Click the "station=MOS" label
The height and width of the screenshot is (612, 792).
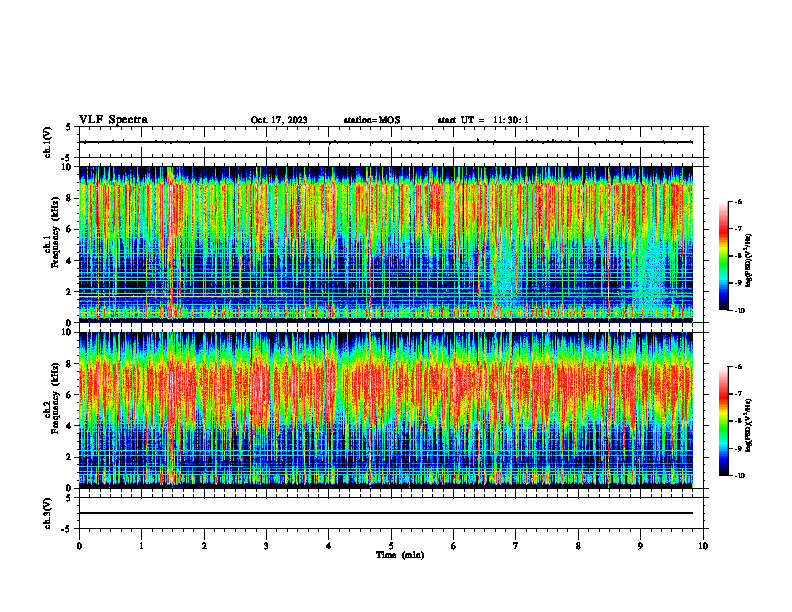pyautogui.click(x=372, y=120)
